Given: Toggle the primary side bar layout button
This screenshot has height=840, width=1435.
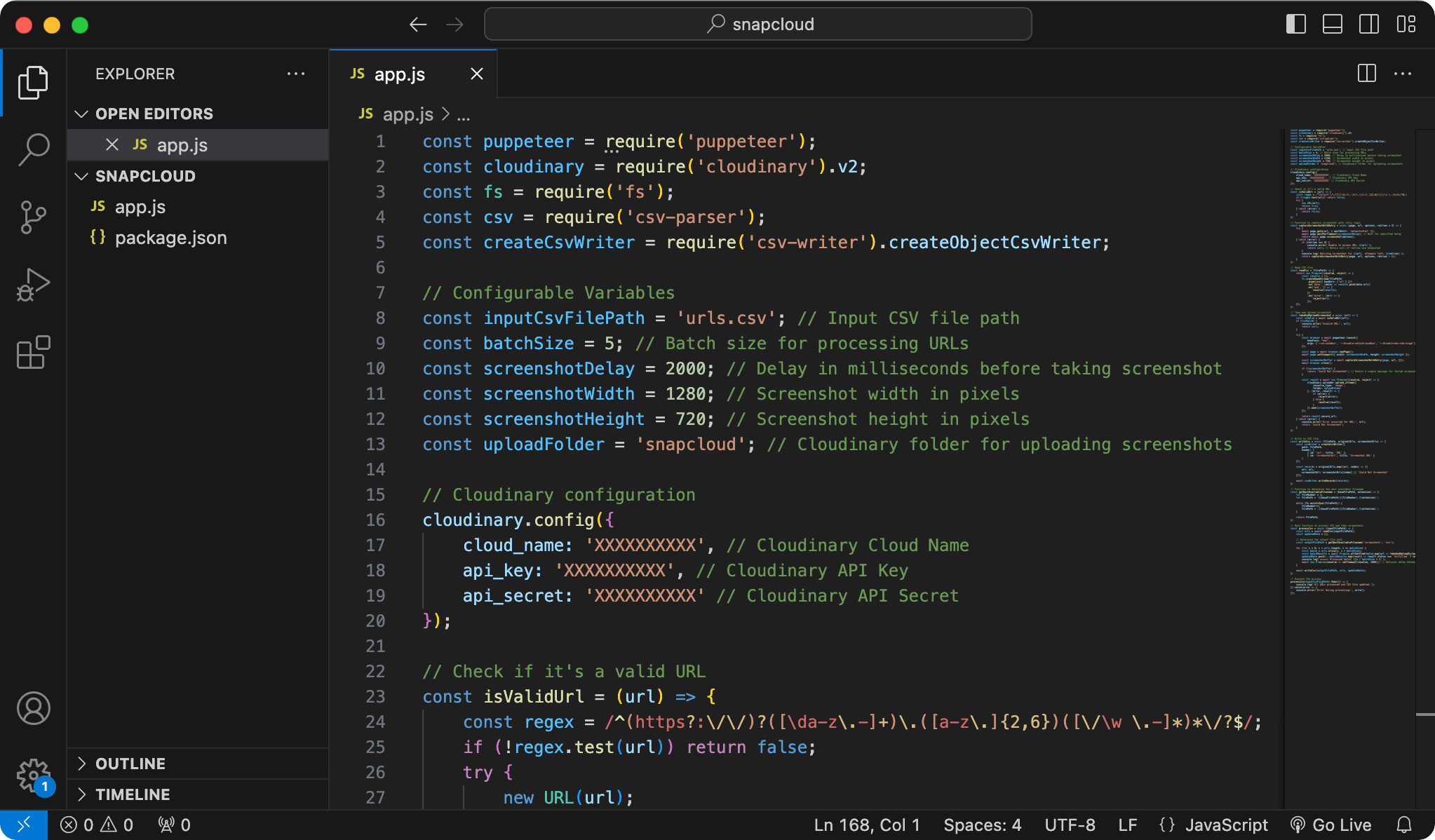Looking at the screenshot, I should [1295, 25].
